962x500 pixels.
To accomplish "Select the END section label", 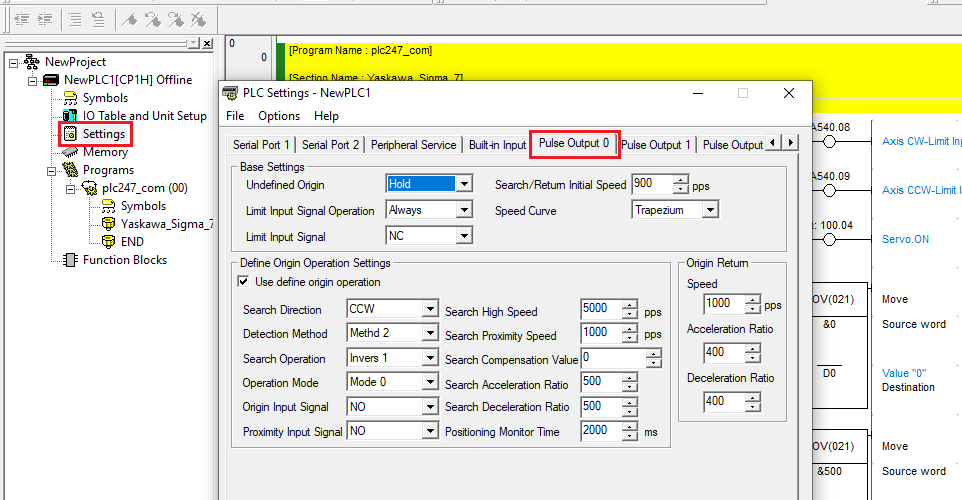I will (132, 242).
